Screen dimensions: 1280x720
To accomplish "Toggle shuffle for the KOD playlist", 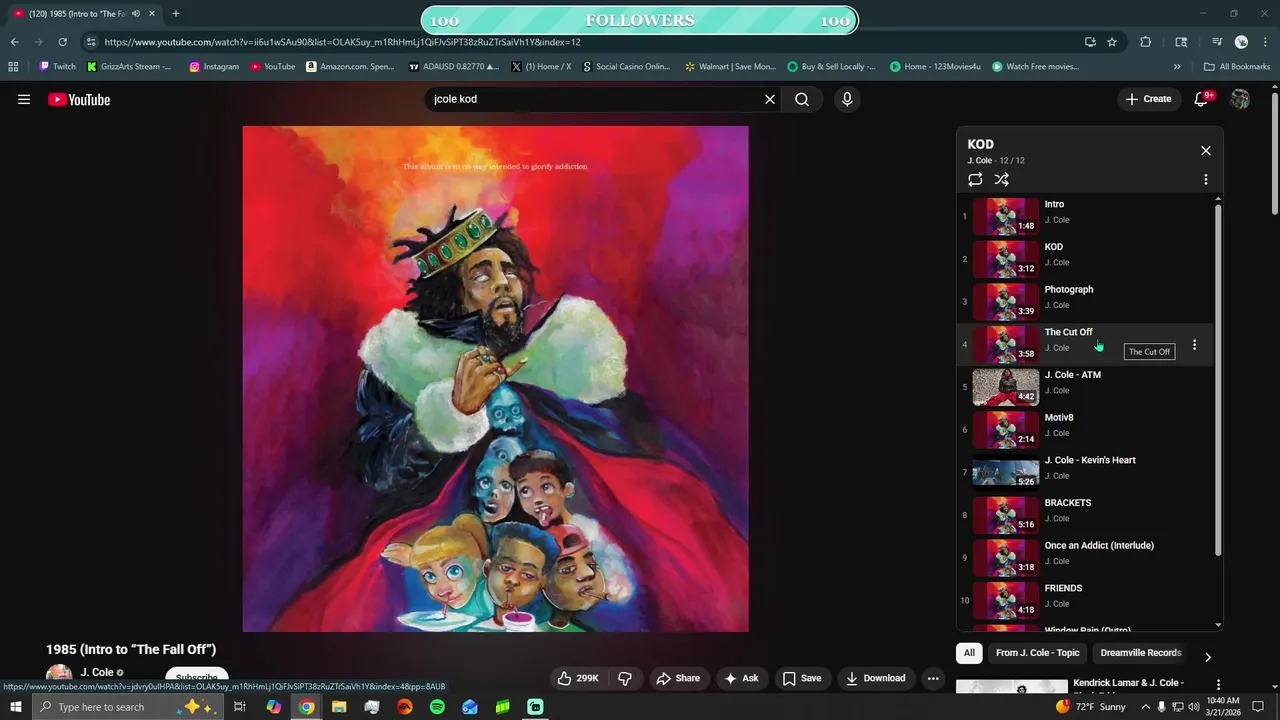I will click(x=1002, y=180).
